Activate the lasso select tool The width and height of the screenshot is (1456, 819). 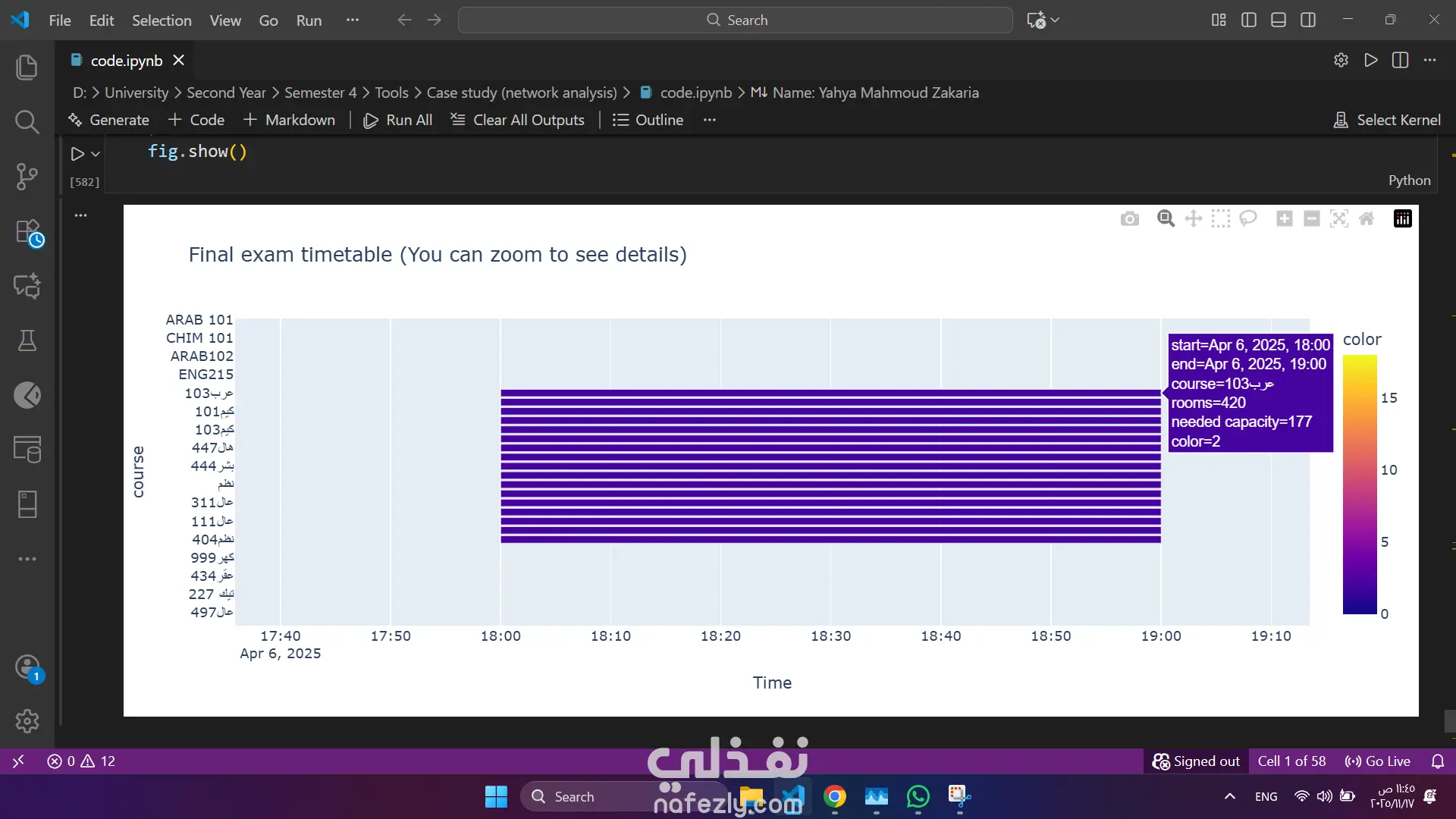(x=1247, y=219)
